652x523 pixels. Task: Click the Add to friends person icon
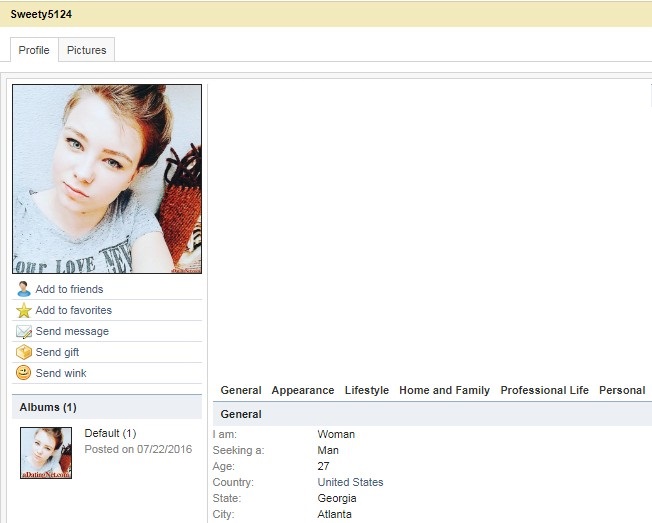[x=24, y=289]
